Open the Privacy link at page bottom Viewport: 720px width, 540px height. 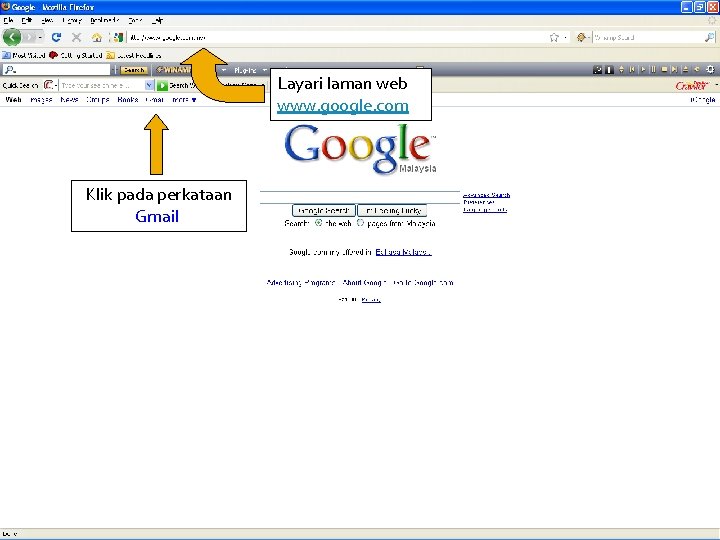point(371,299)
